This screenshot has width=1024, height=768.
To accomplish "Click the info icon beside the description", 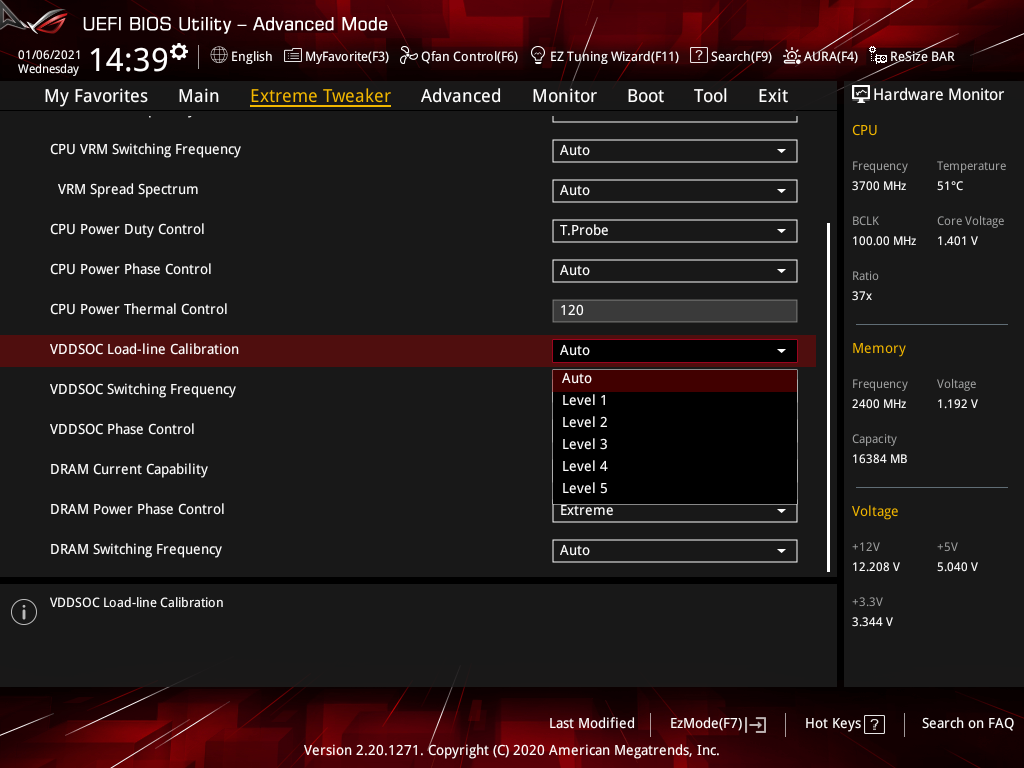I will tap(24, 612).
